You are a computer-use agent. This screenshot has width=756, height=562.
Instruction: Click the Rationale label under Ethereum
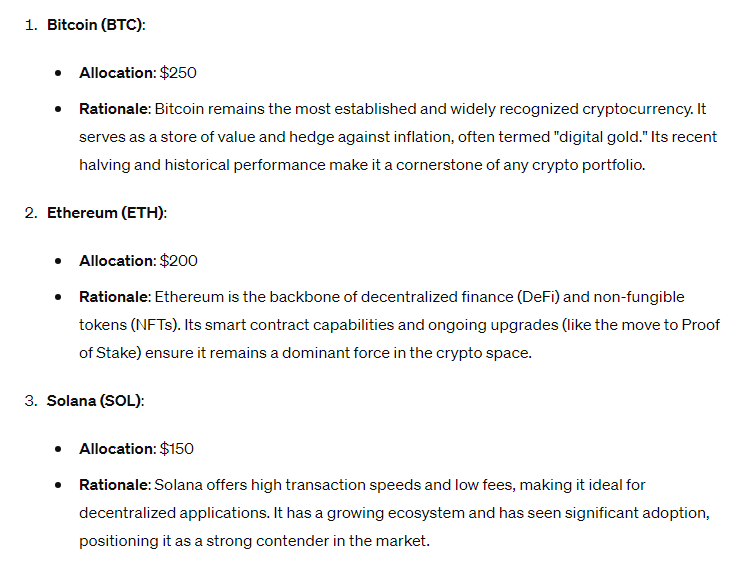click(114, 297)
